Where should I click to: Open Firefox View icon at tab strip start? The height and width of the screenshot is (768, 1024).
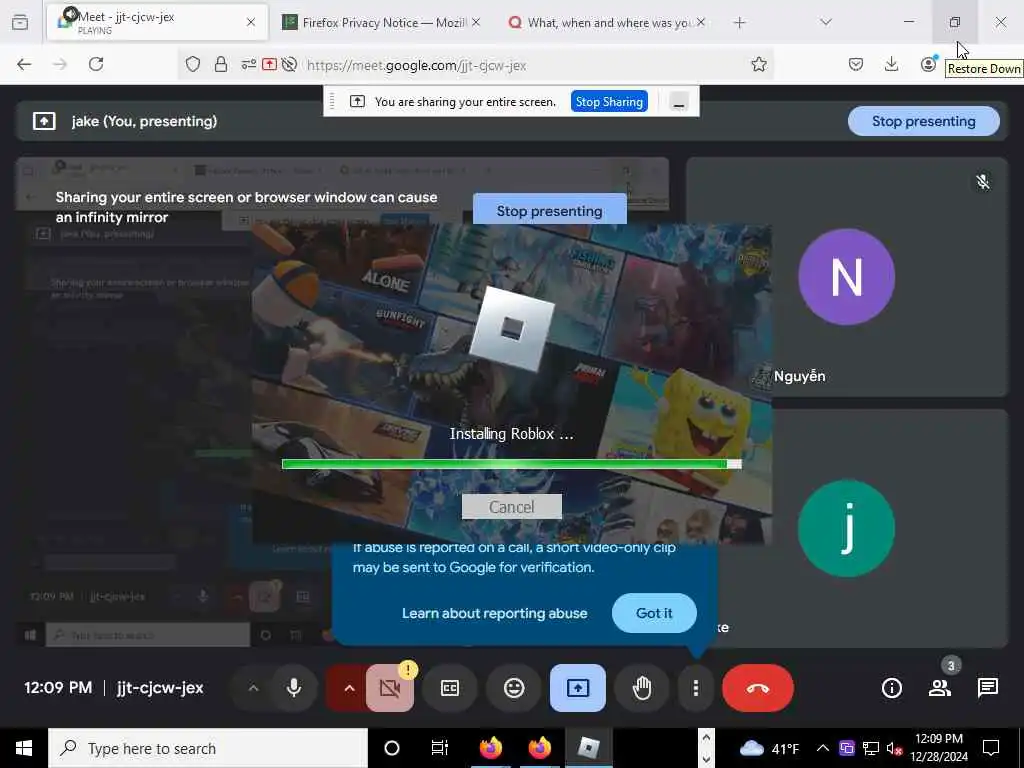pos(20,23)
